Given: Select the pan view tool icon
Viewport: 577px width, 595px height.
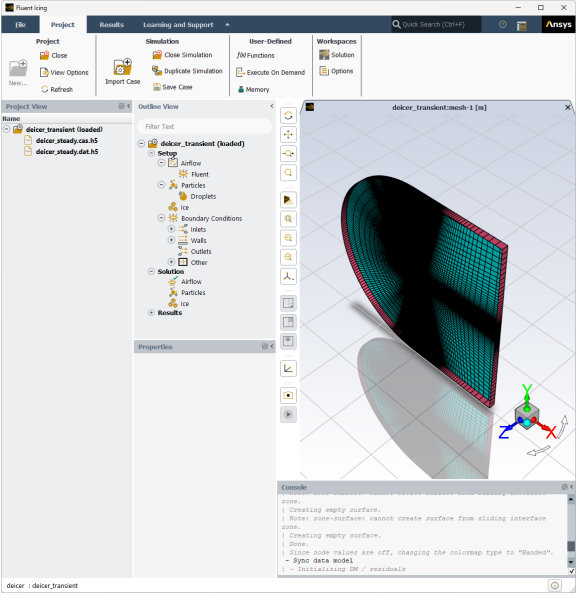Looking at the screenshot, I should (288, 135).
